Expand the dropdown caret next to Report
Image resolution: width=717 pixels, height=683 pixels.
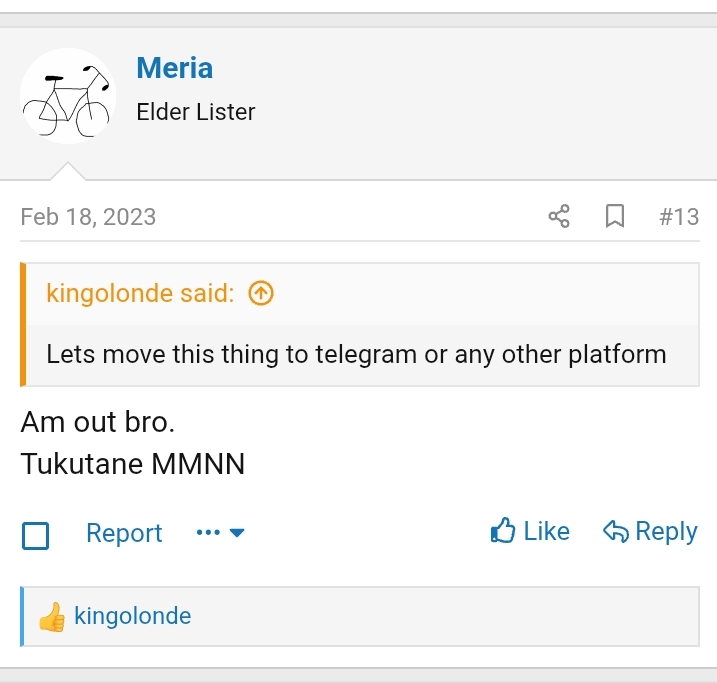pos(238,533)
